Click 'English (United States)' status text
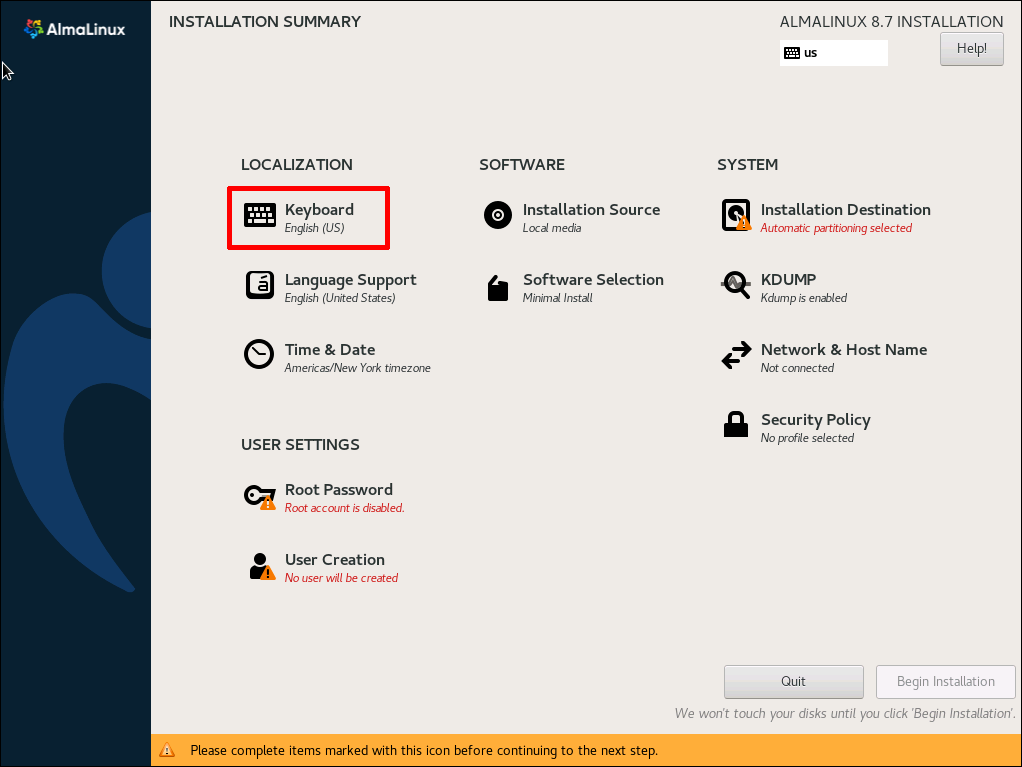This screenshot has width=1022, height=767. tap(340, 298)
